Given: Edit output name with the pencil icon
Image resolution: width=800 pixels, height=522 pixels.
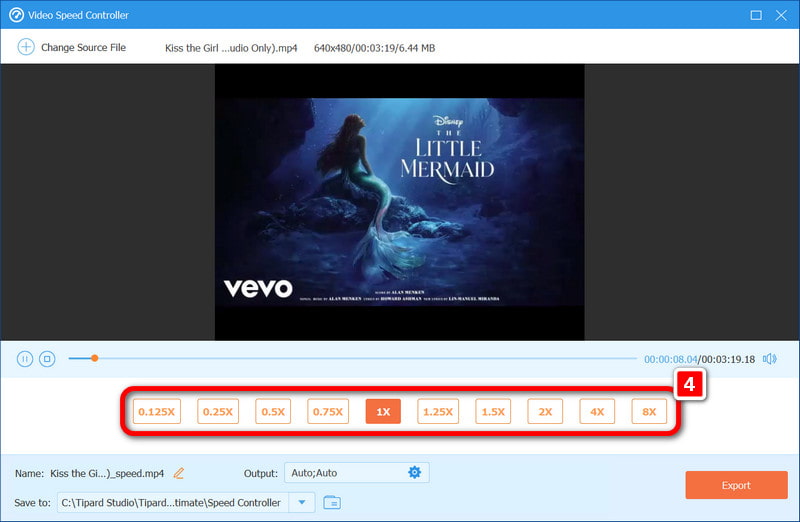Looking at the screenshot, I should 179,473.
